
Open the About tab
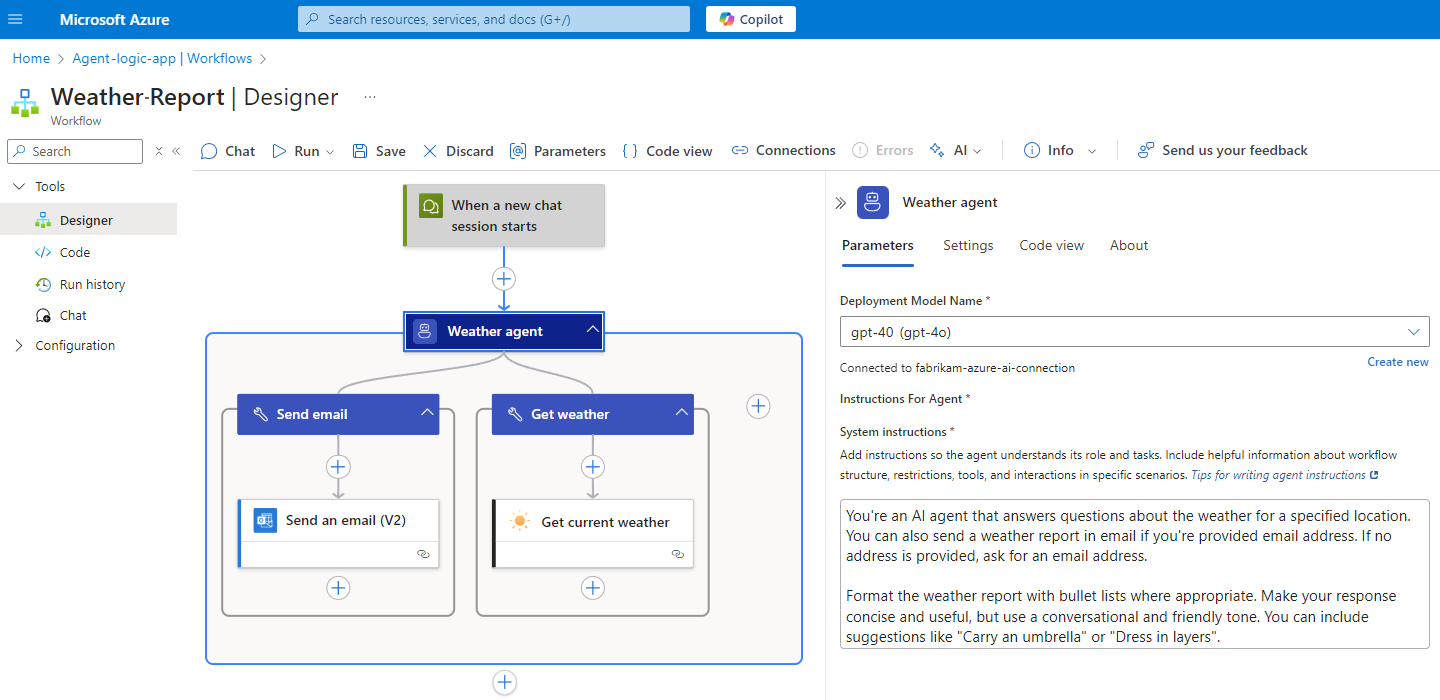pos(1128,245)
